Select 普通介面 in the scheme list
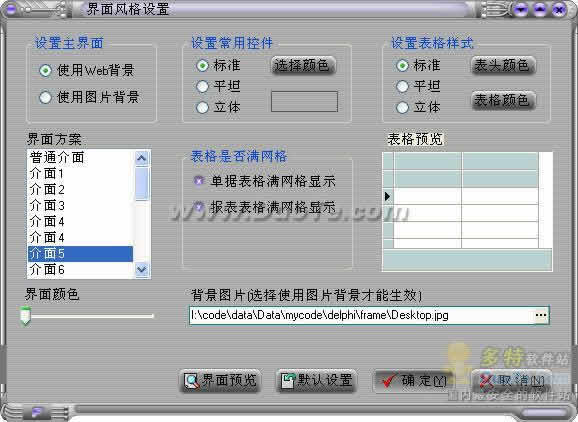Screen dimensions: 578x422 point(80,157)
